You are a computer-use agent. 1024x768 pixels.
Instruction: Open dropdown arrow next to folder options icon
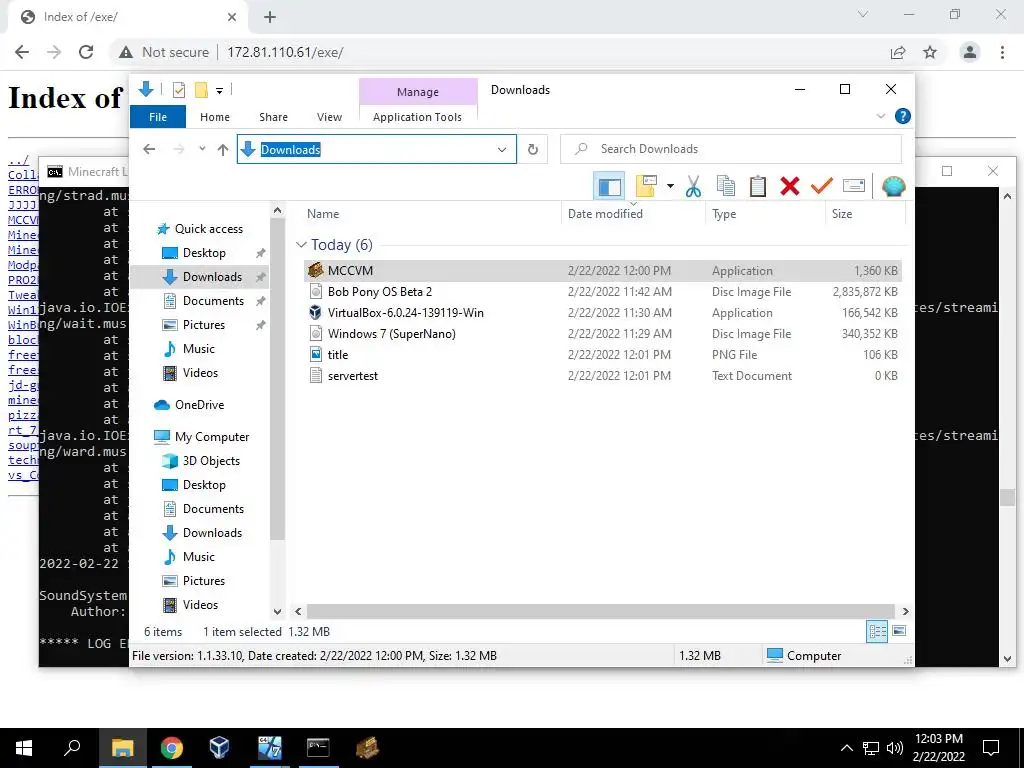tap(670, 187)
